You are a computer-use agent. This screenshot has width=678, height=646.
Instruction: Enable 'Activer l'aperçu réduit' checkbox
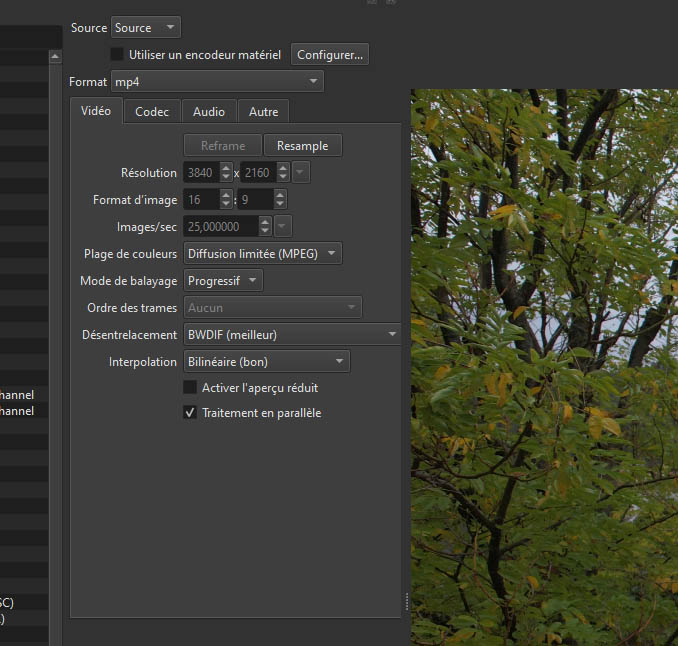190,387
